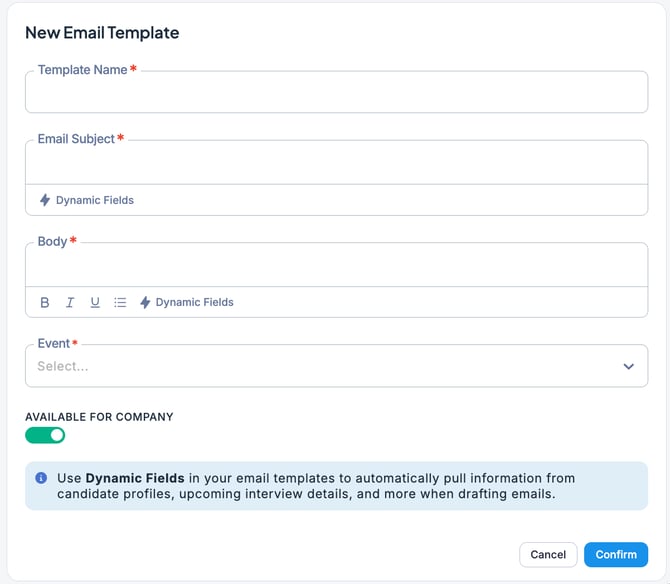The height and width of the screenshot is (584, 670).
Task: Click the info icon in the blue banner
Action: (41, 478)
